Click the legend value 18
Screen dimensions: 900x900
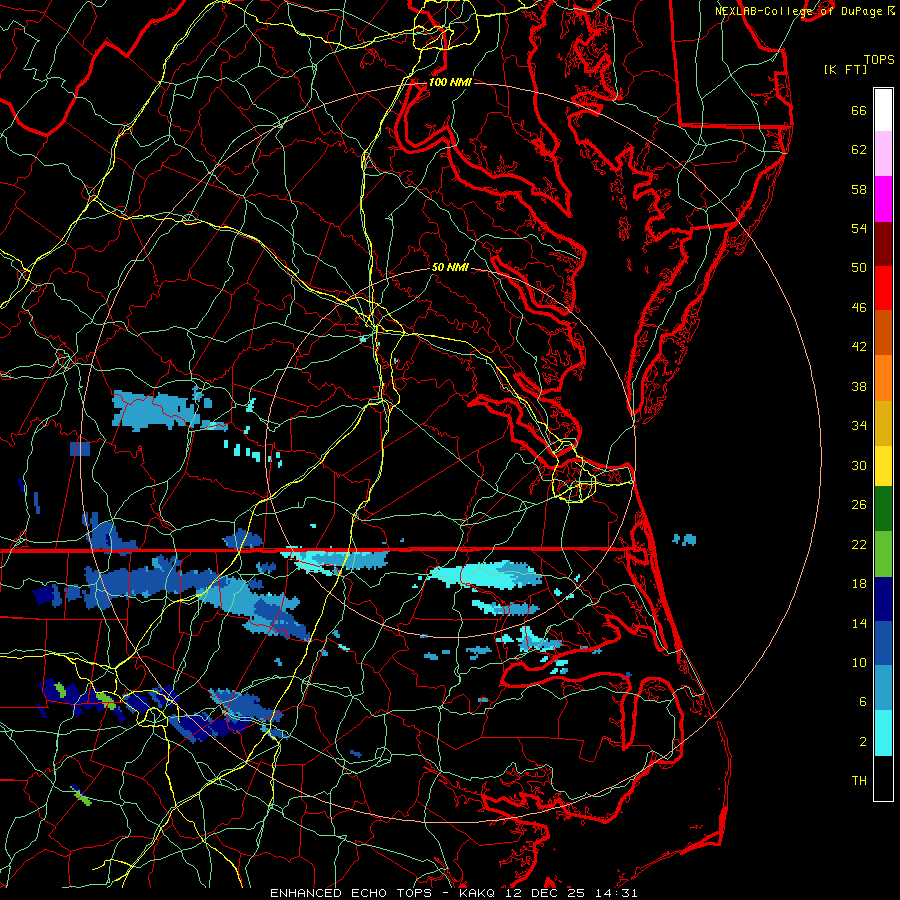(859, 584)
